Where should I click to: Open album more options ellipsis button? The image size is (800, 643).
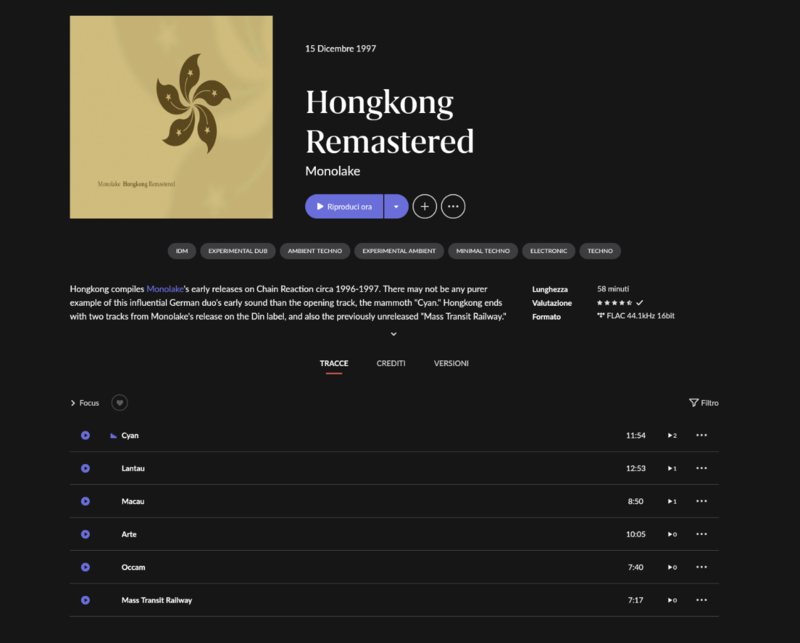point(453,206)
